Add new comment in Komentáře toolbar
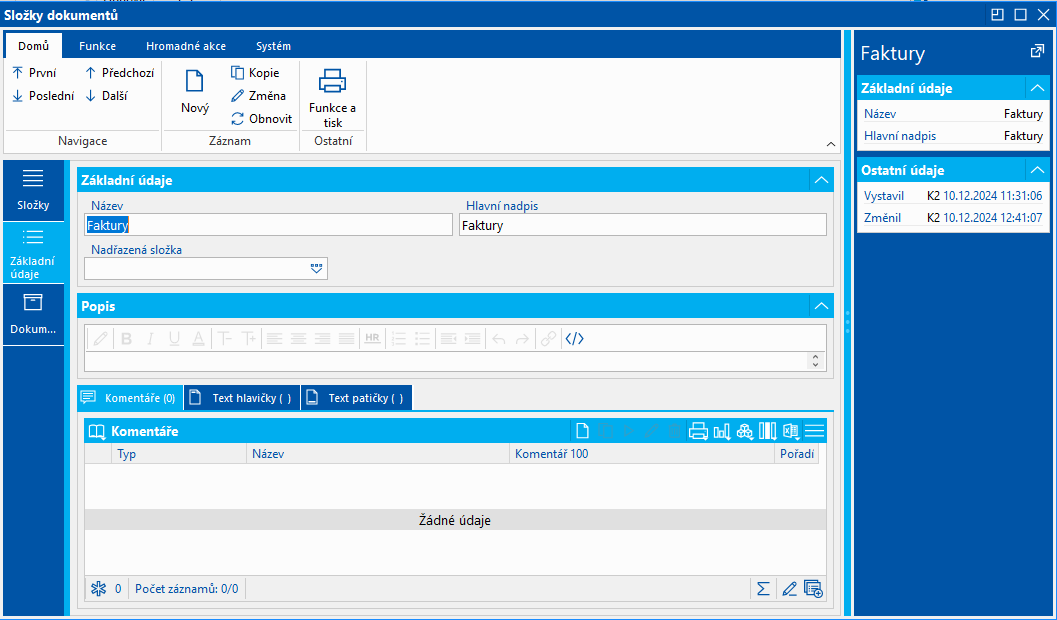1057x620 pixels. (581, 431)
